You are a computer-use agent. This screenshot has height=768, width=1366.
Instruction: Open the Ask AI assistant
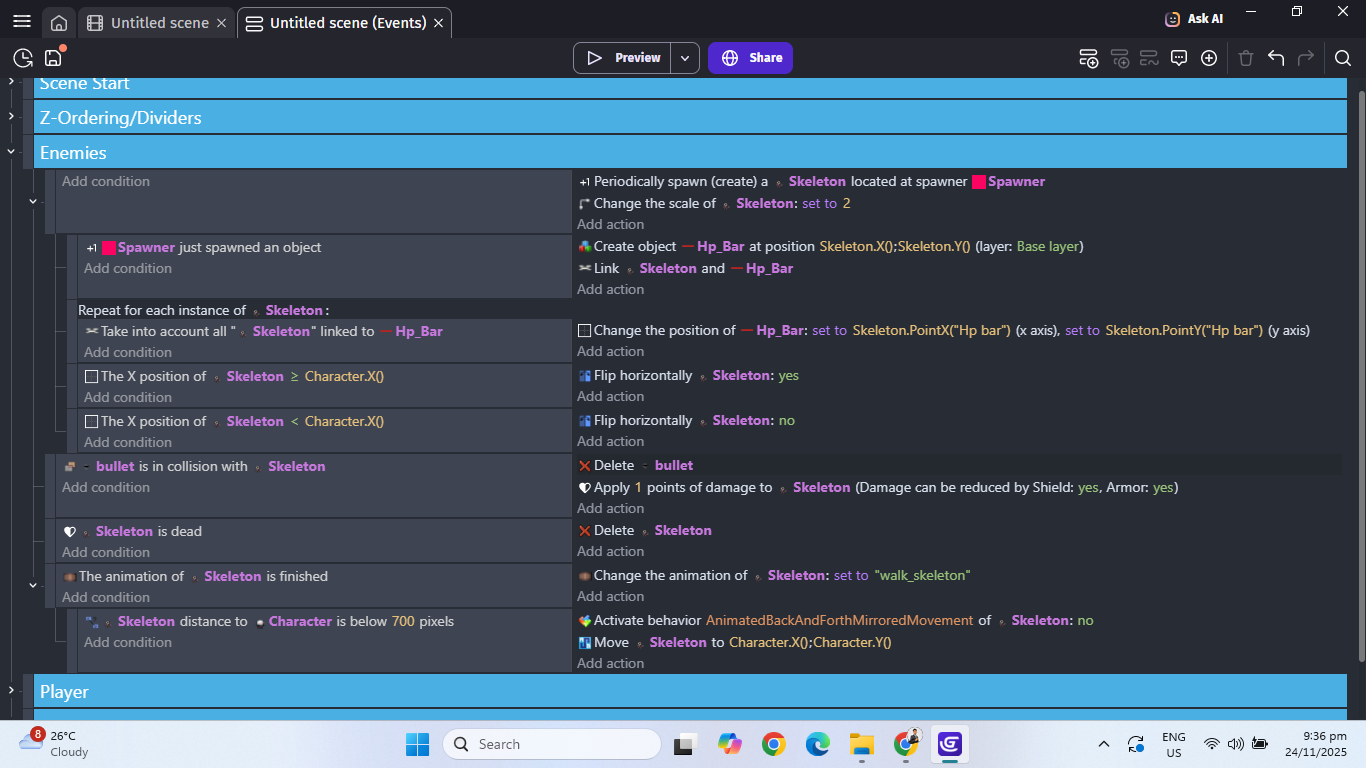1194,19
